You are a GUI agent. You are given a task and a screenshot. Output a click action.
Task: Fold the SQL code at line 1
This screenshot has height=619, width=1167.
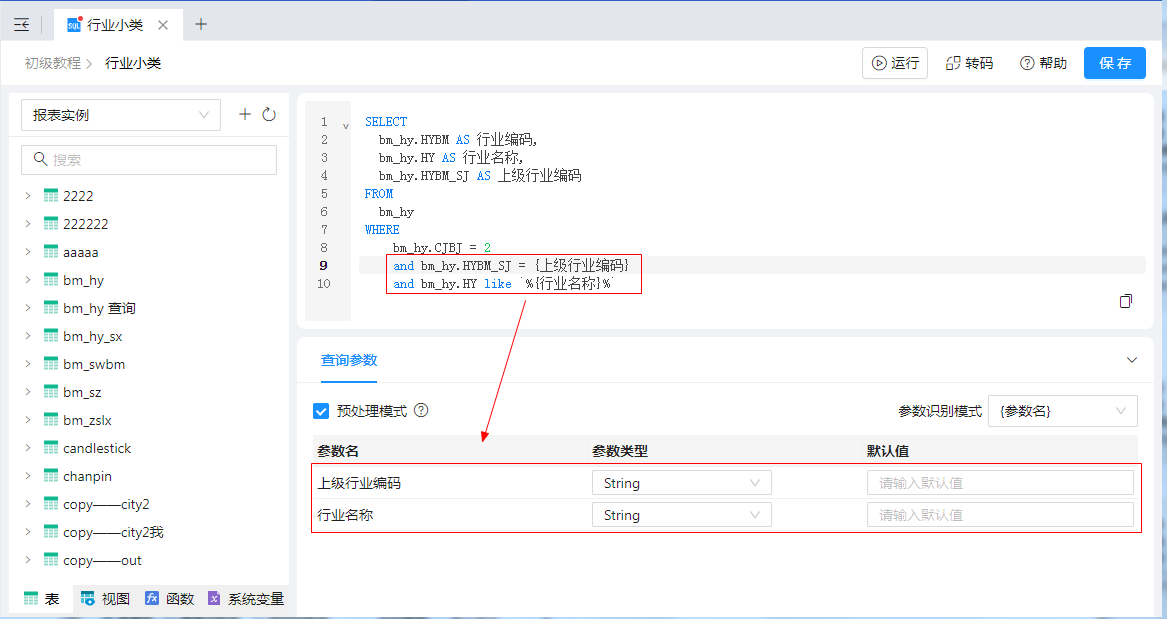[346, 126]
